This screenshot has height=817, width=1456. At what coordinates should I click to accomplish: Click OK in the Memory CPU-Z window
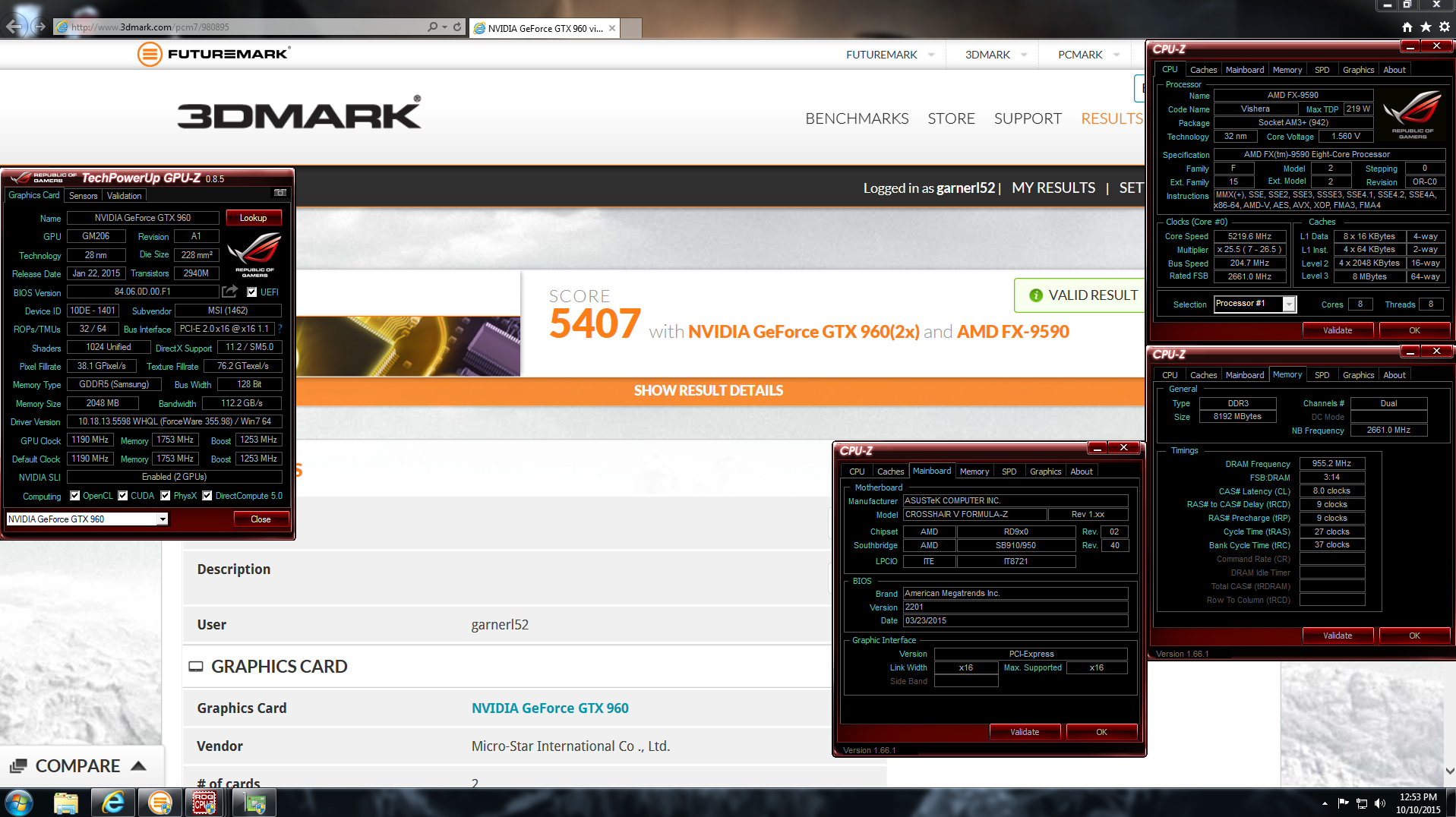[x=1413, y=636]
